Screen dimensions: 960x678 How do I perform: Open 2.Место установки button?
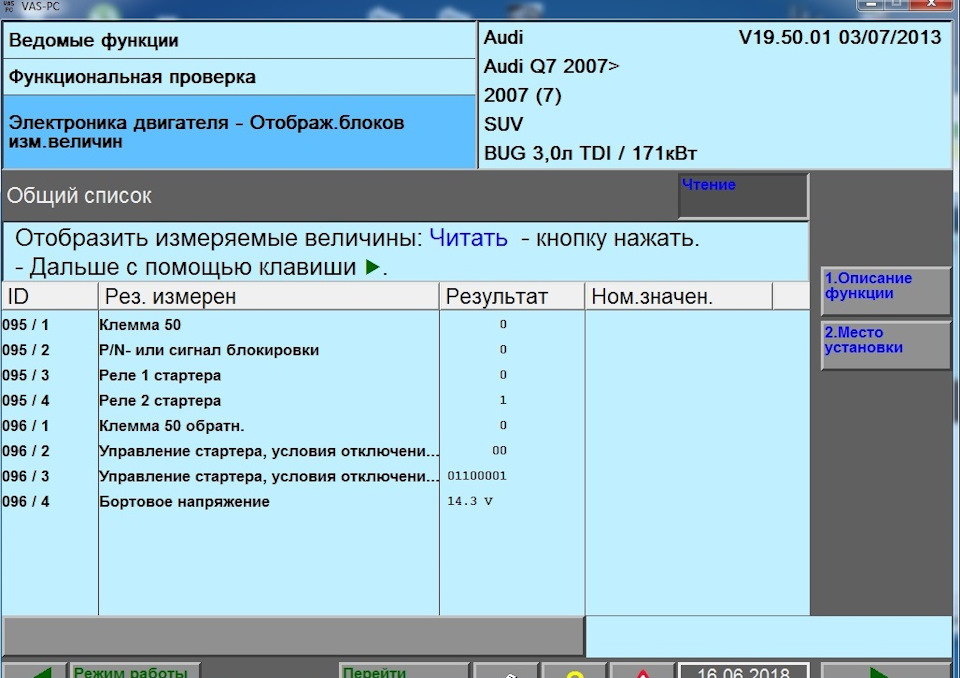point(885,344)
